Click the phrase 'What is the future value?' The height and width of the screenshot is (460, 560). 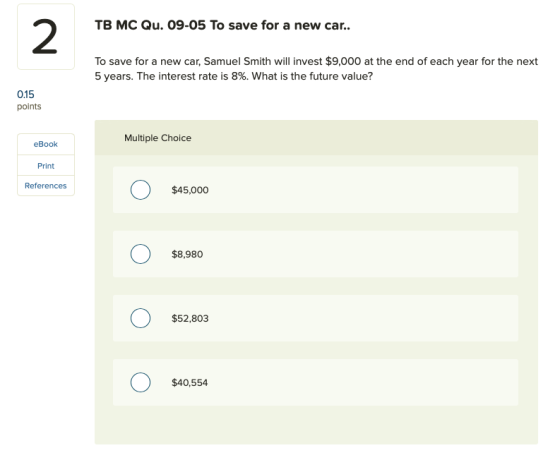[312, 76]
